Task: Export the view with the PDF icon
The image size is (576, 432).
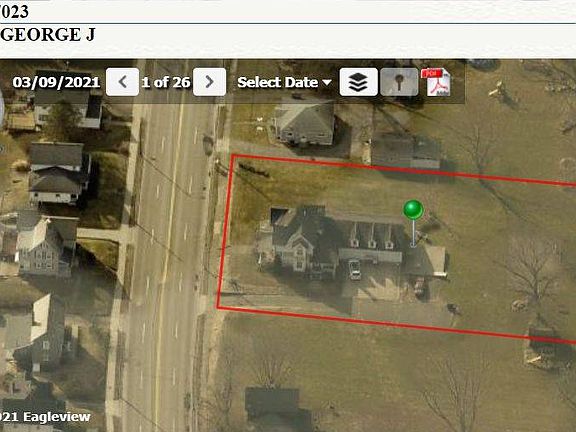Action: pos(437,82)
